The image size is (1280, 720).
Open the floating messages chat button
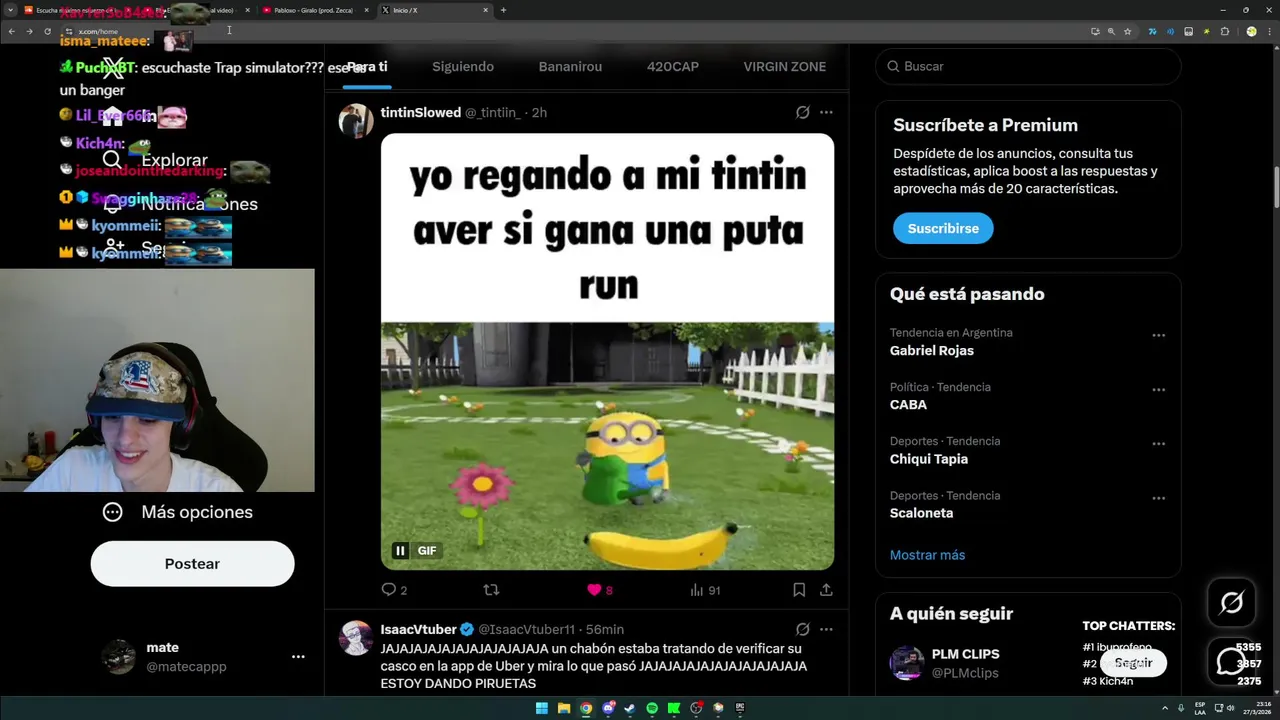1232,661
